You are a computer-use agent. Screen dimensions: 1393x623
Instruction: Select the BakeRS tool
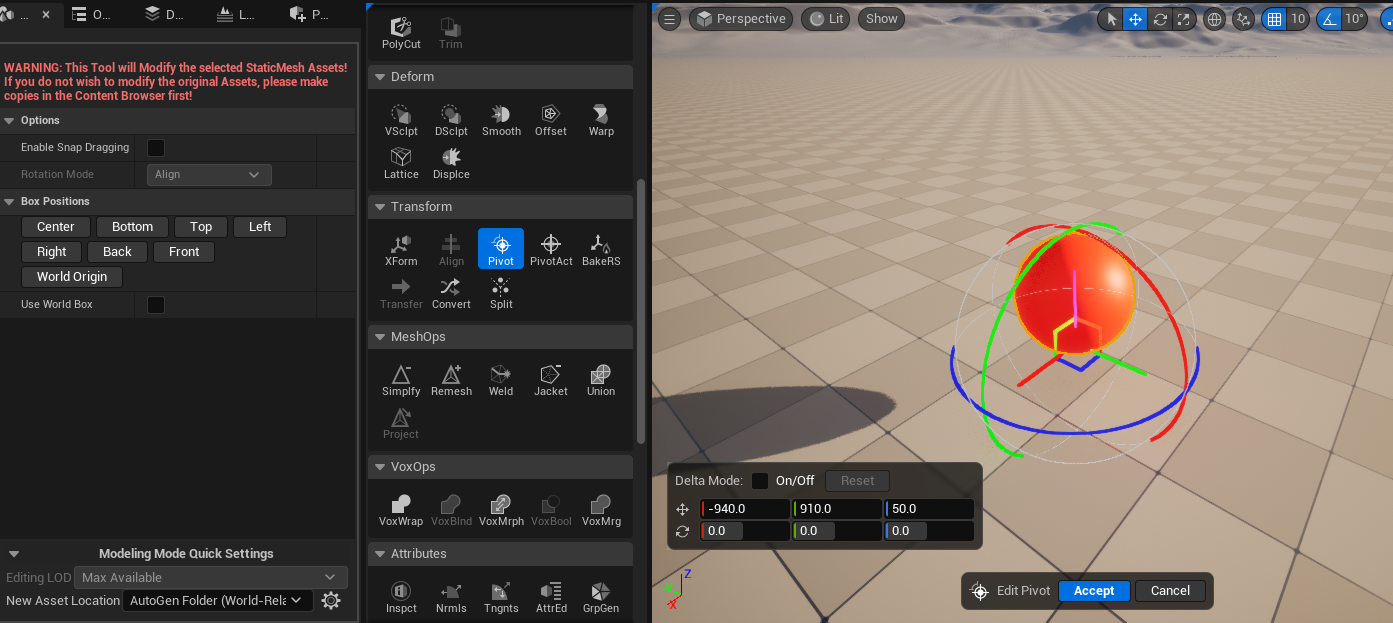point(601,250)
